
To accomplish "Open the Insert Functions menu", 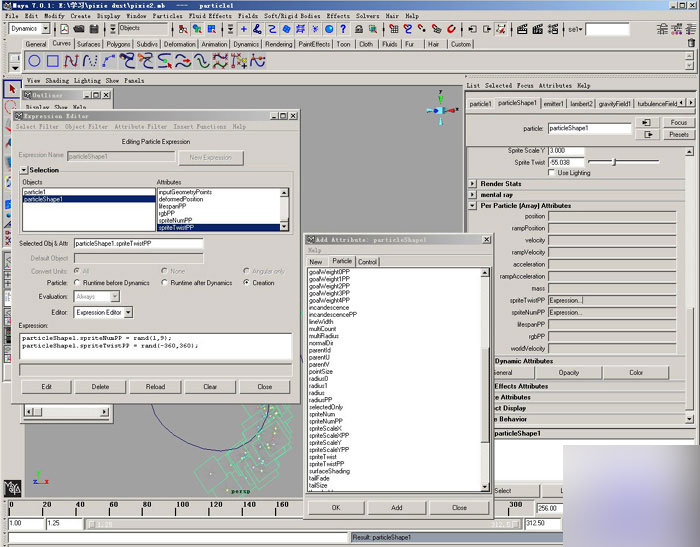I will coord(199,127).
